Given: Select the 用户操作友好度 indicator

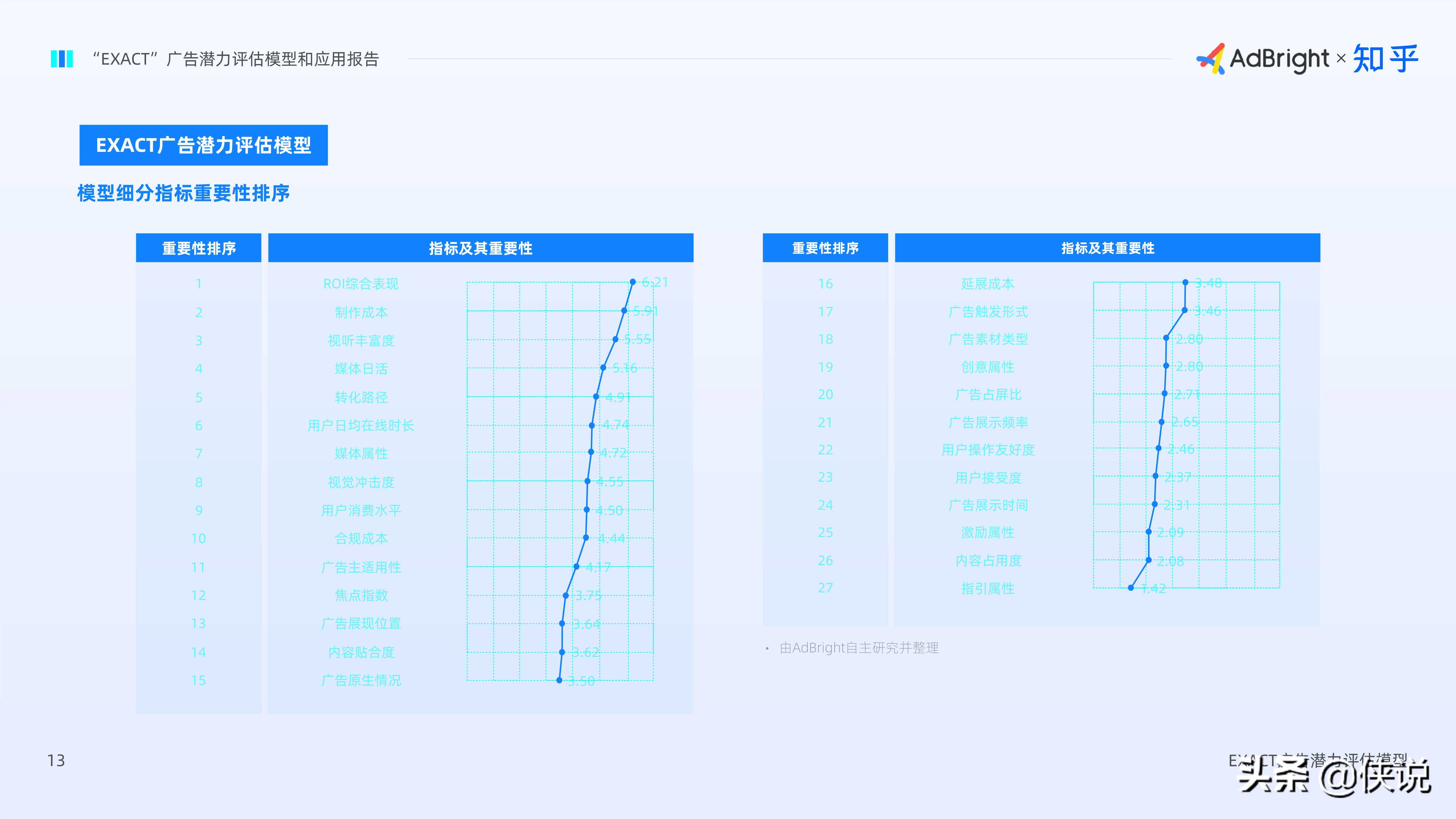Looking at the screenshot, I should coord(988,450).
